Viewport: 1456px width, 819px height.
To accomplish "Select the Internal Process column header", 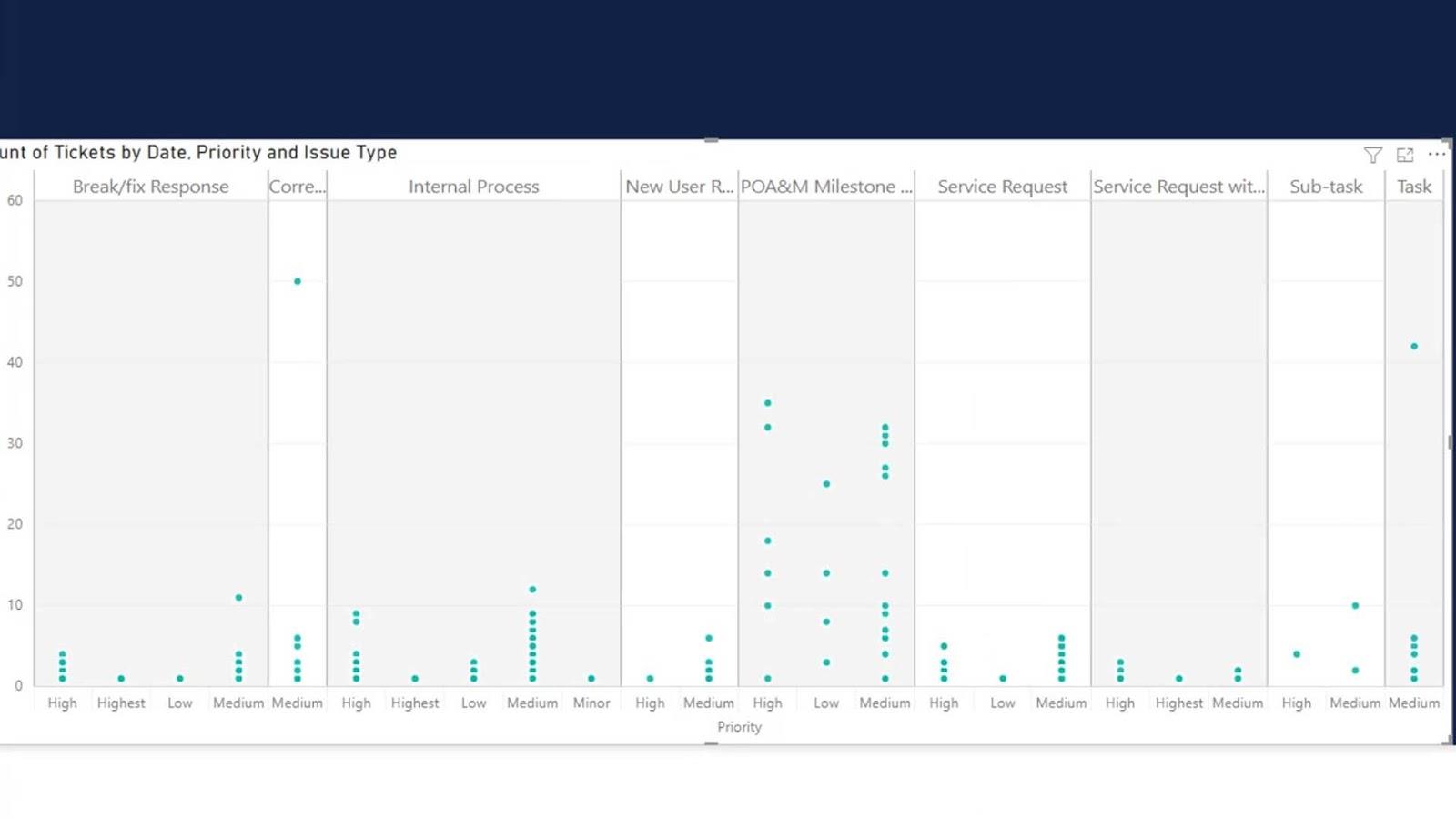I will (473, 187).
